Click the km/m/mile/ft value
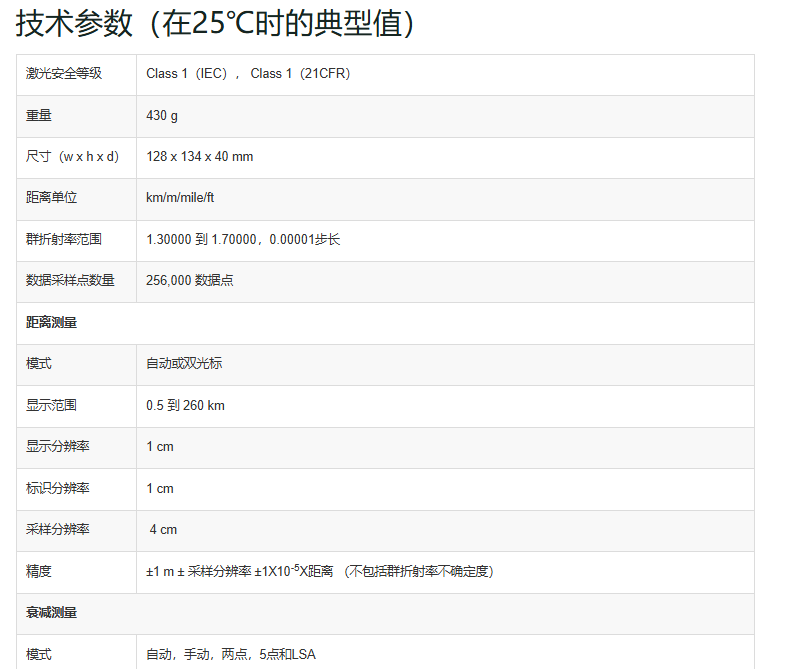Screen dimensions: 793x669 pos(180,198)
